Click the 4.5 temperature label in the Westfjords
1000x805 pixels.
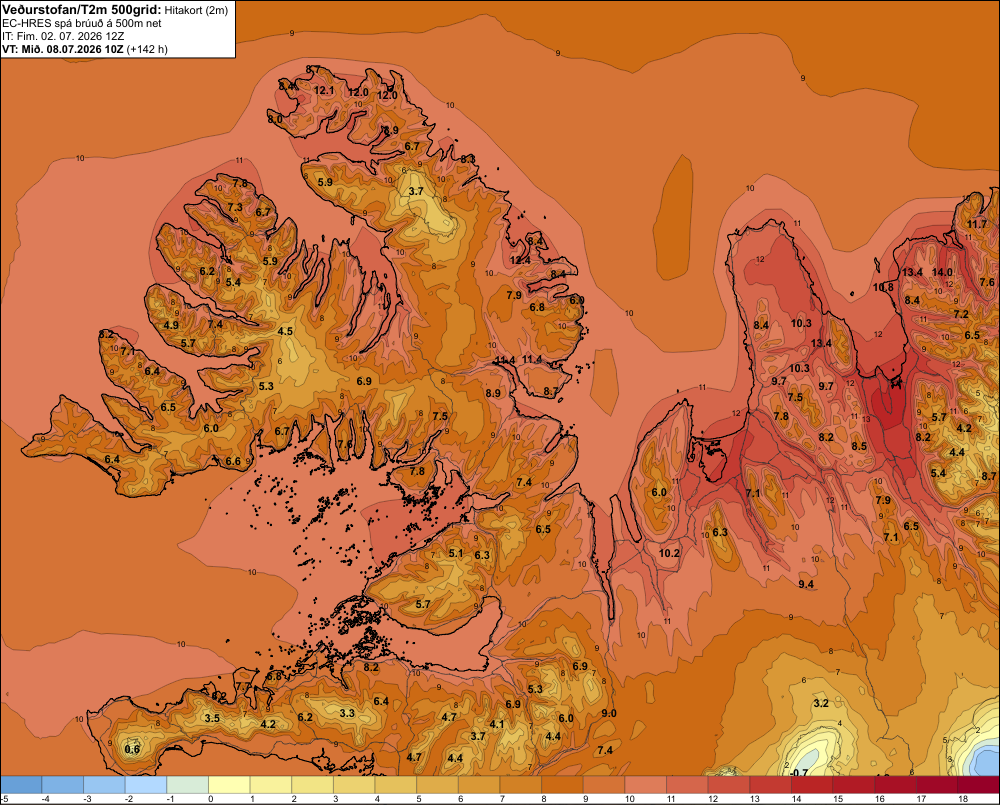(x=285, y=331)
